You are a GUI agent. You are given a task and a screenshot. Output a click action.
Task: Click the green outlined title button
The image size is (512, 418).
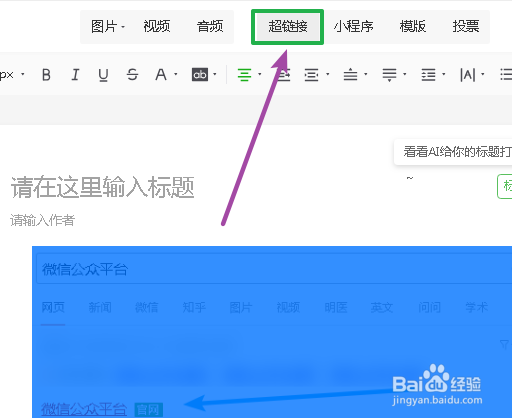(x=505, y=186)
